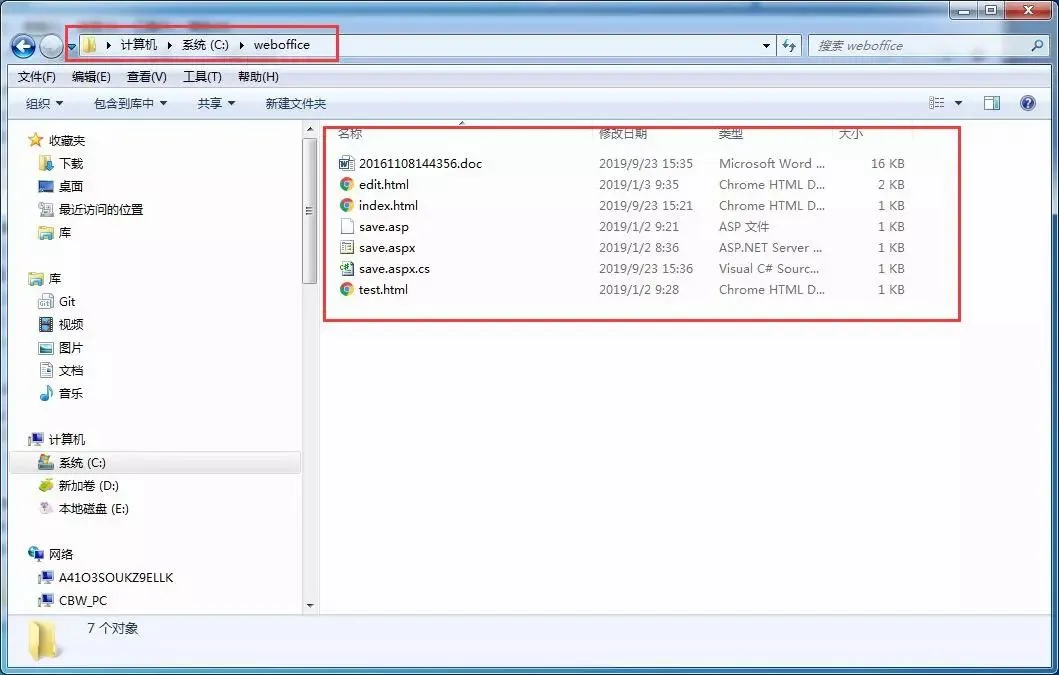
Task: Expand the arrow after 系统 (C:) in the breadcrumb
Action: coord(241,45)
